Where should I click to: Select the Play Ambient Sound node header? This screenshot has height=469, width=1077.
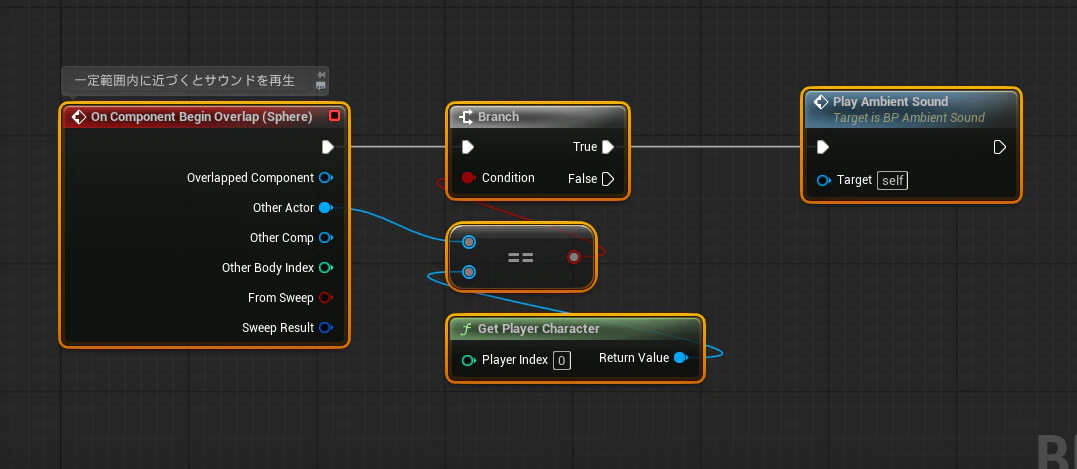click(x=911, y=109)
